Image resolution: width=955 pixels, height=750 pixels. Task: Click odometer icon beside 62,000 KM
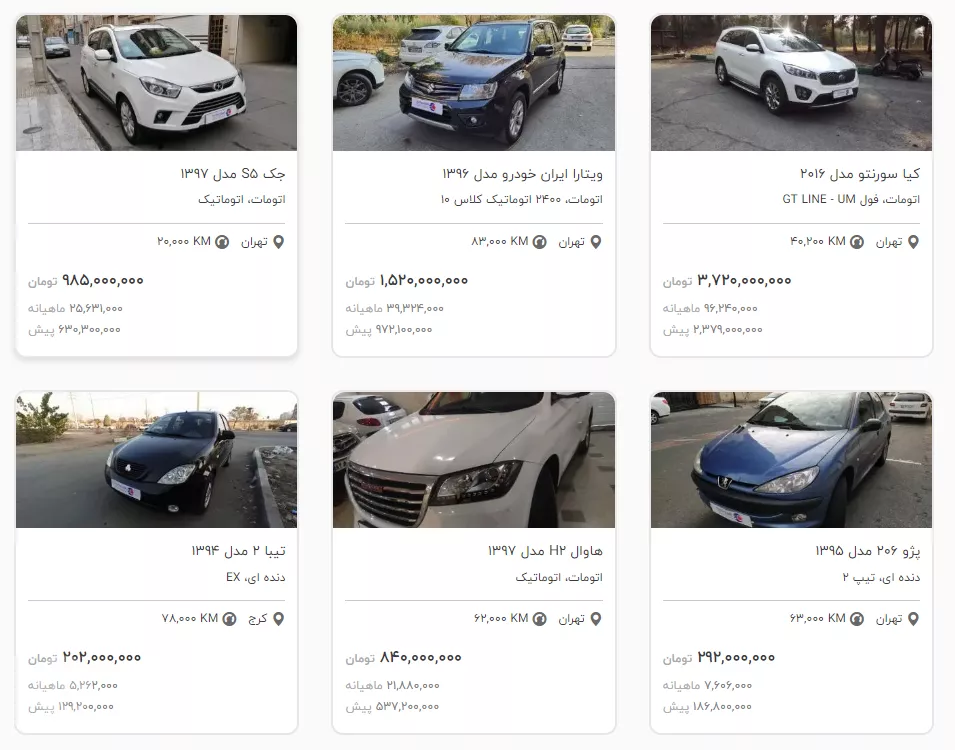540,619
